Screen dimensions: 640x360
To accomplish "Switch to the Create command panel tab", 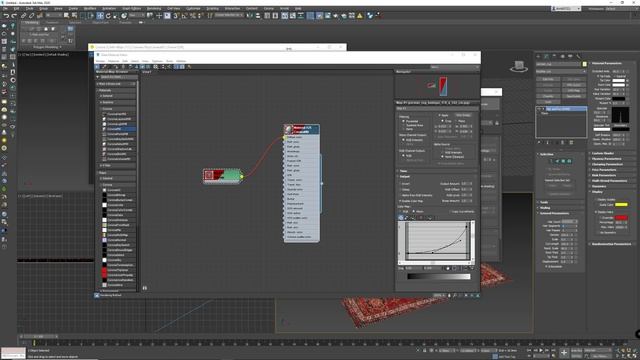I will tap(538, 56).
